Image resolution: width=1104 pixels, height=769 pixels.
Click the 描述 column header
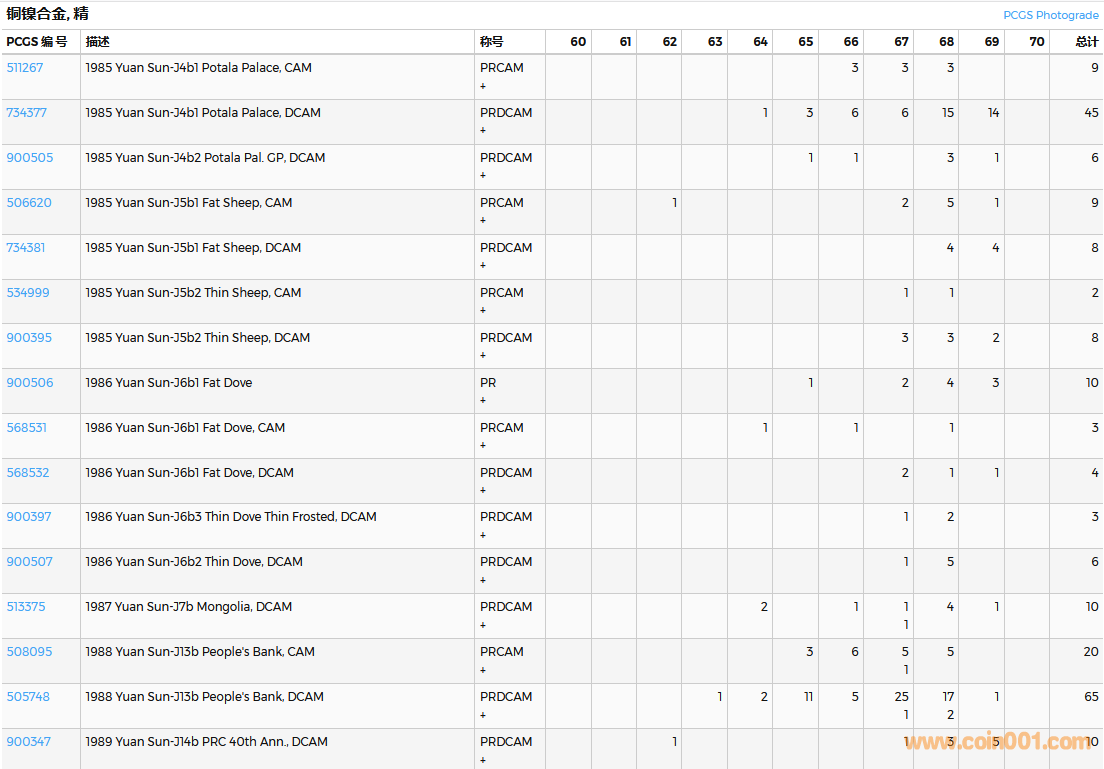pos(98,42)
